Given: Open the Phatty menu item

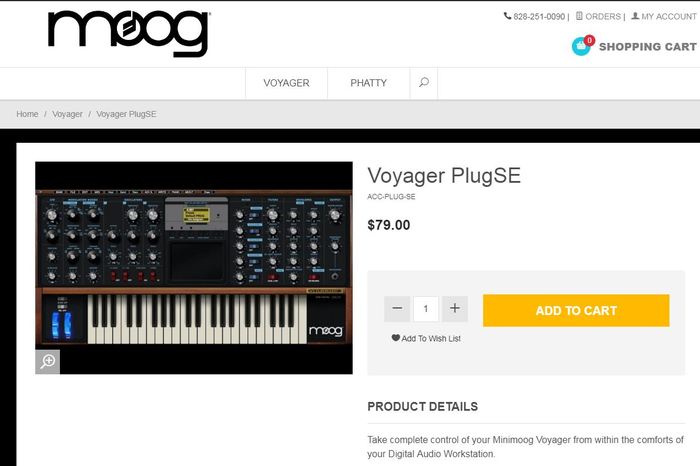Looking at the screenshot, I should (368, 83).
